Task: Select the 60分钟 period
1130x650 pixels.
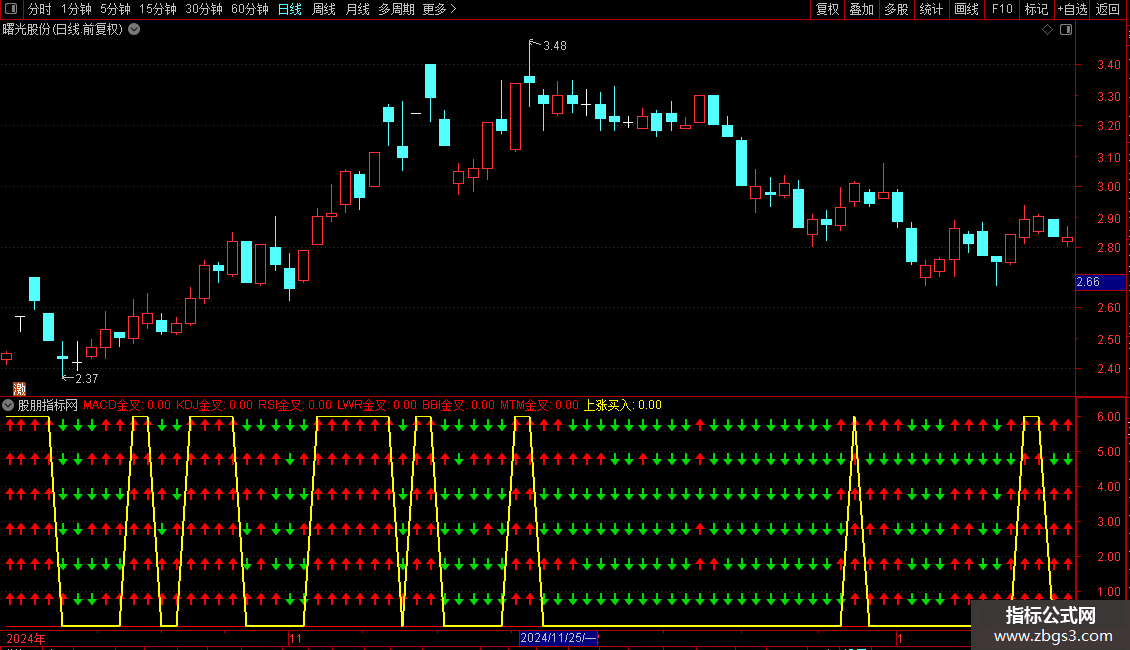Action: 250,9
